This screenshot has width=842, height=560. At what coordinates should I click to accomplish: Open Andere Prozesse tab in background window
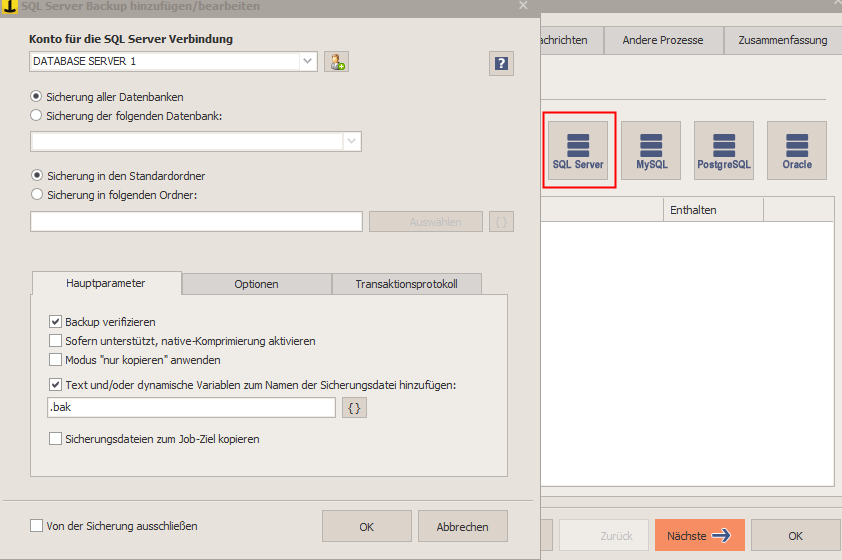(663, 40)
